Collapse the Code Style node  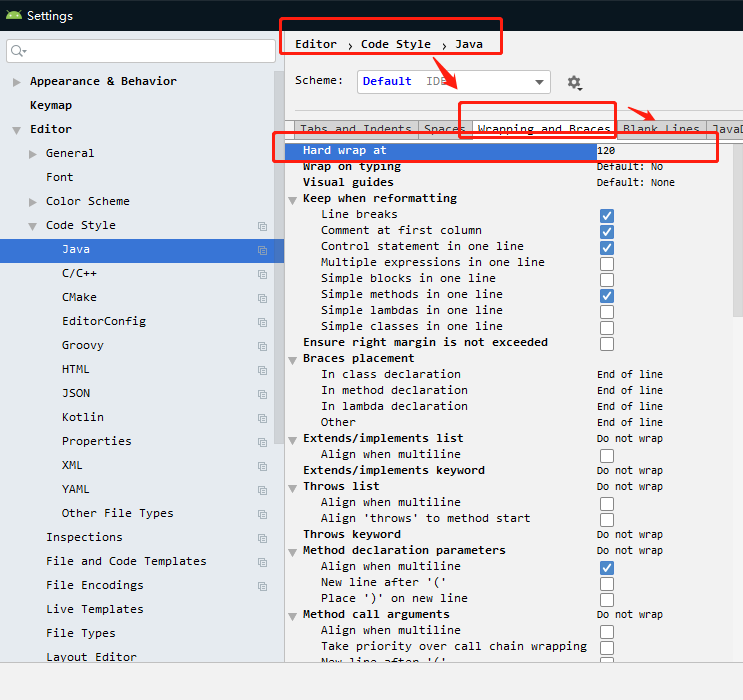pyautogui.click(x=33, y=227)
